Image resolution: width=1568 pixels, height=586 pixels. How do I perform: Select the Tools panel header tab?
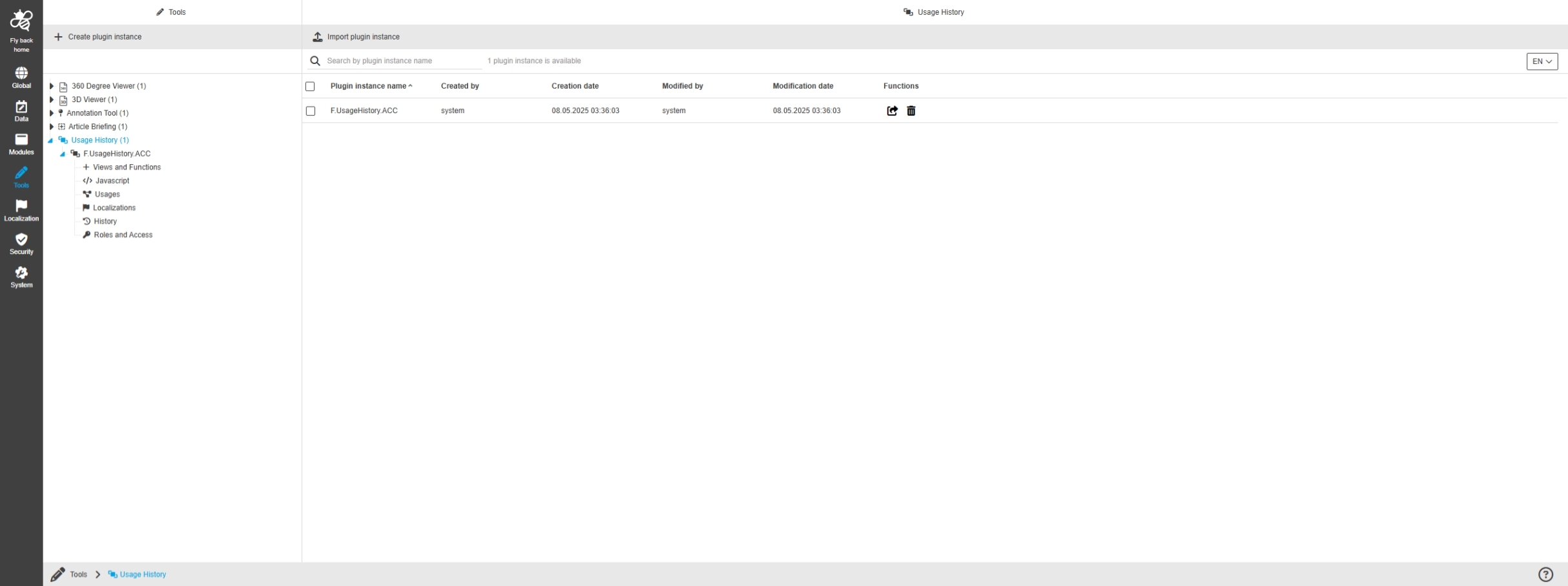tap(171, 12)
